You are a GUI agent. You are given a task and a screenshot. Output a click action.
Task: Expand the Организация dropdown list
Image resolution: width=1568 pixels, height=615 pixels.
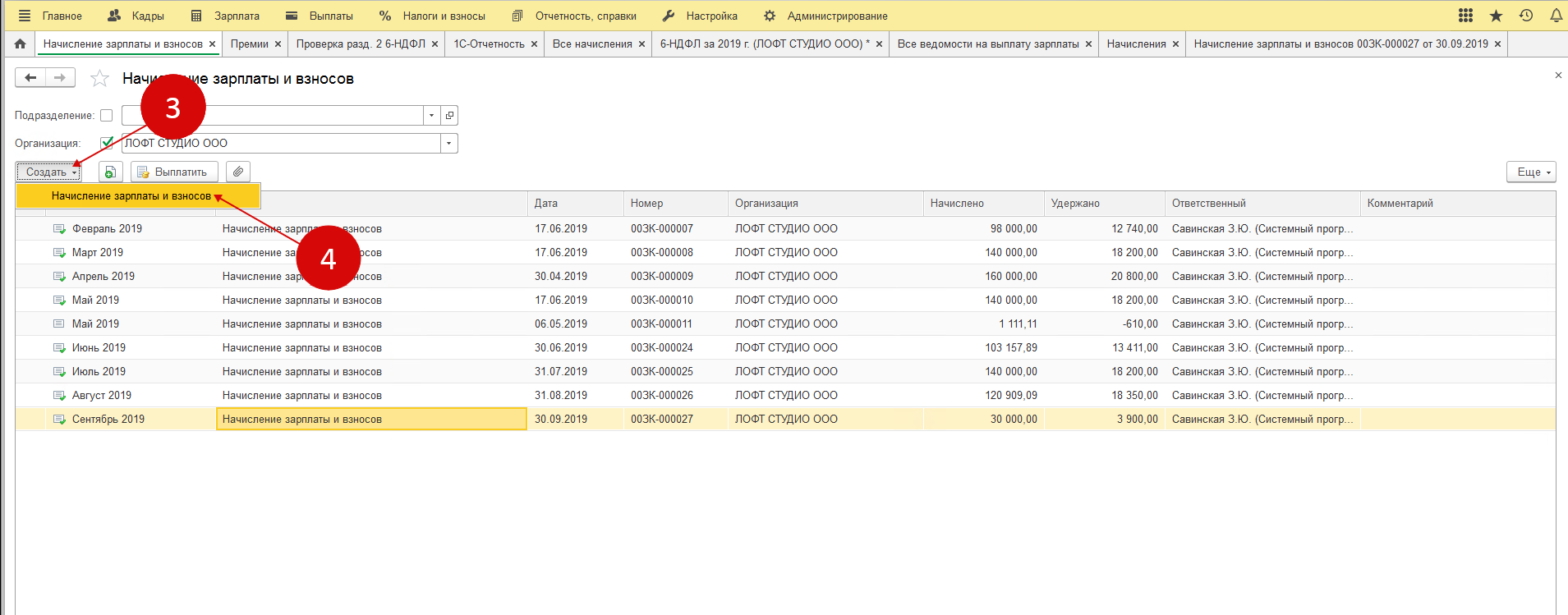pyautogui.click(x=448, y=144)
